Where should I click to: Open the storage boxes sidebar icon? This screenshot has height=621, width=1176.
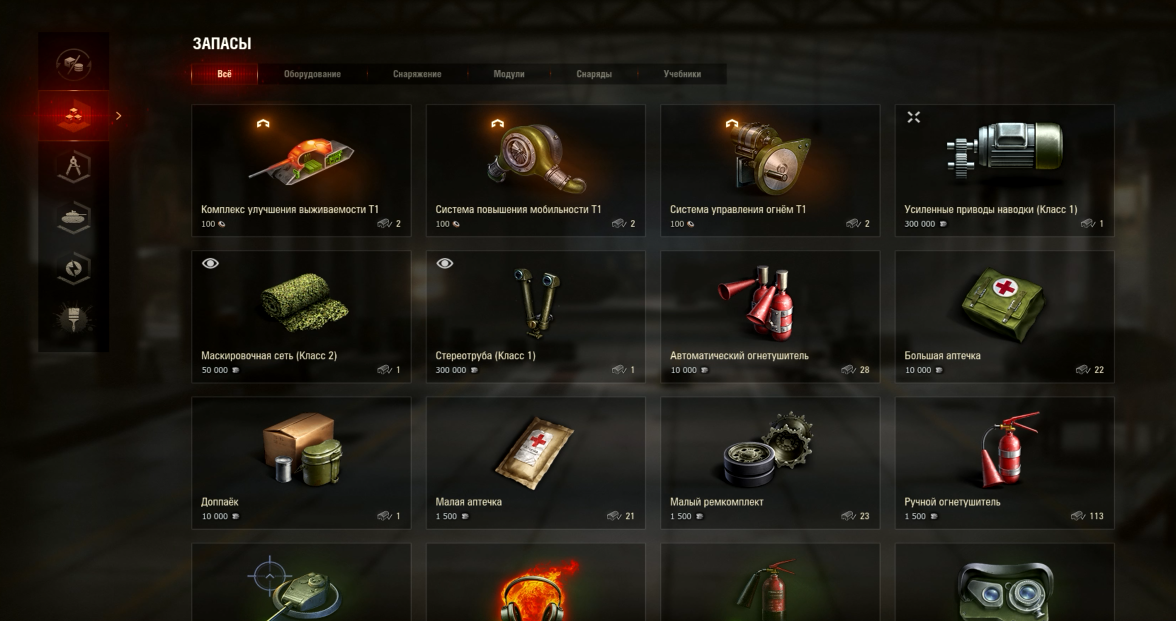pyautogui.click(x=74, y=64)
